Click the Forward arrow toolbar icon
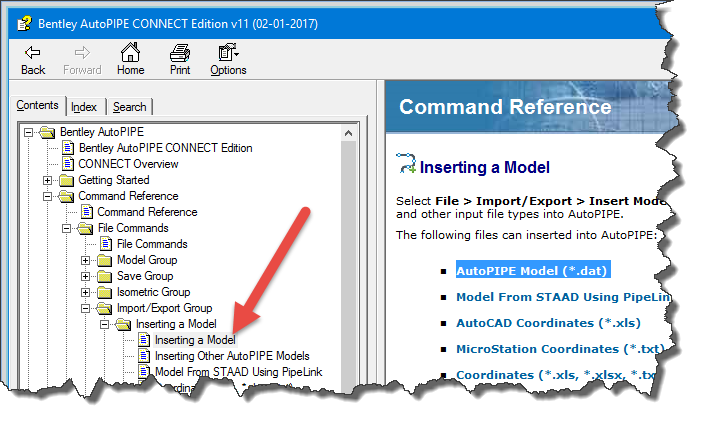The height and width of the screenshot is (421, 701). click(82, 53)
